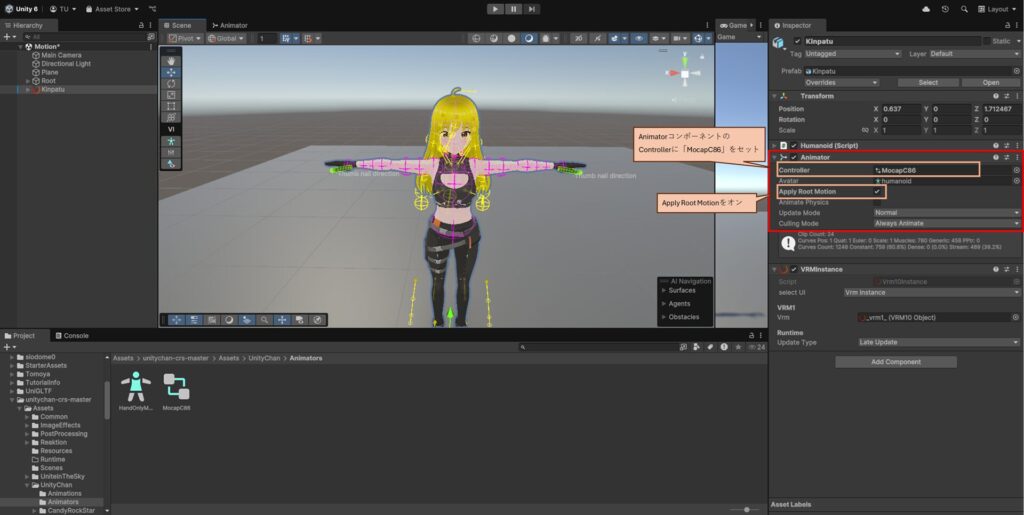Open the Tag dropdown showing Untagged
Image resolution: width=1024 pixels, height=515 pixels.
point(853,54)
